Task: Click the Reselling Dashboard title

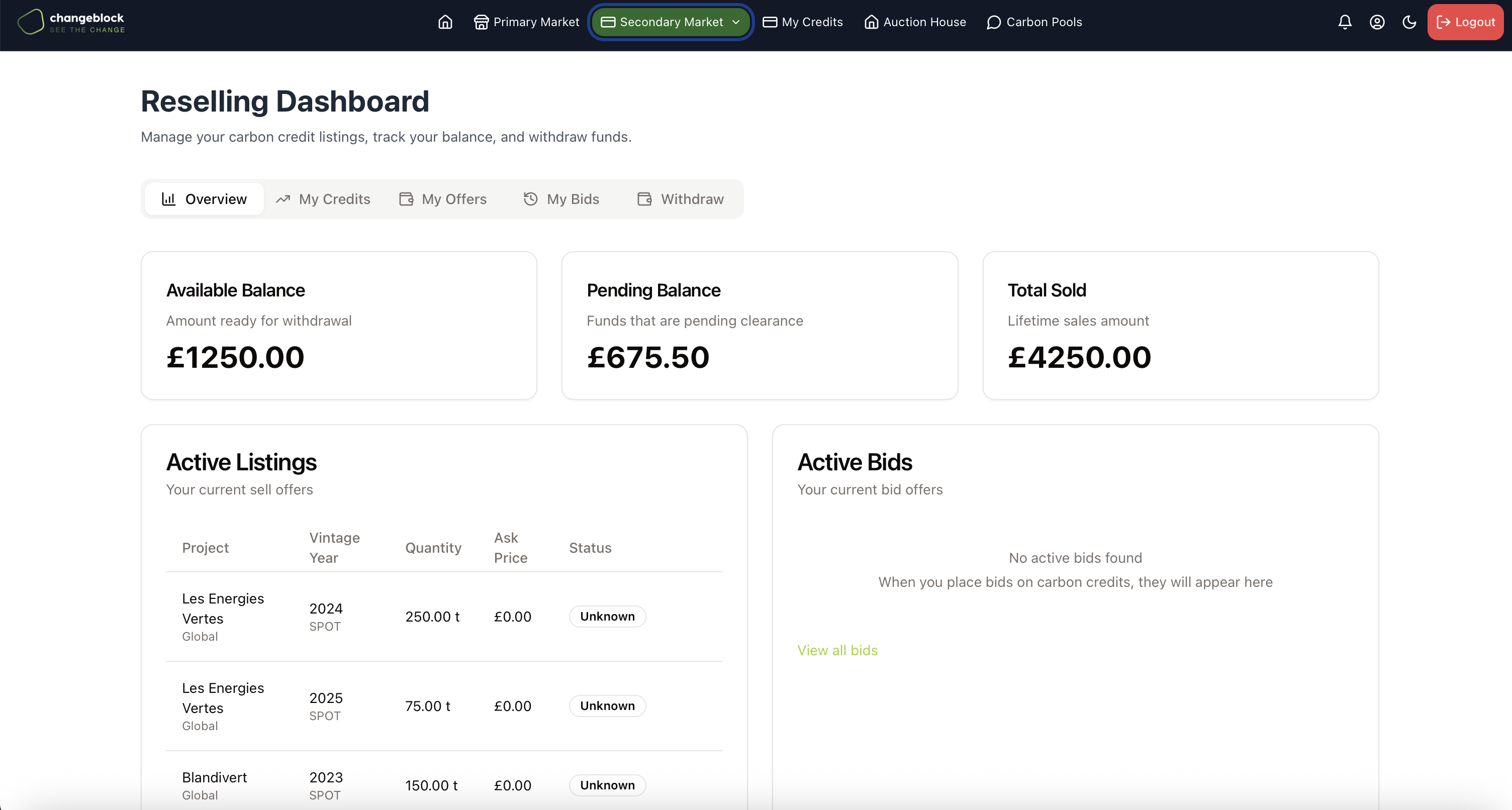Action: point(285,101)
